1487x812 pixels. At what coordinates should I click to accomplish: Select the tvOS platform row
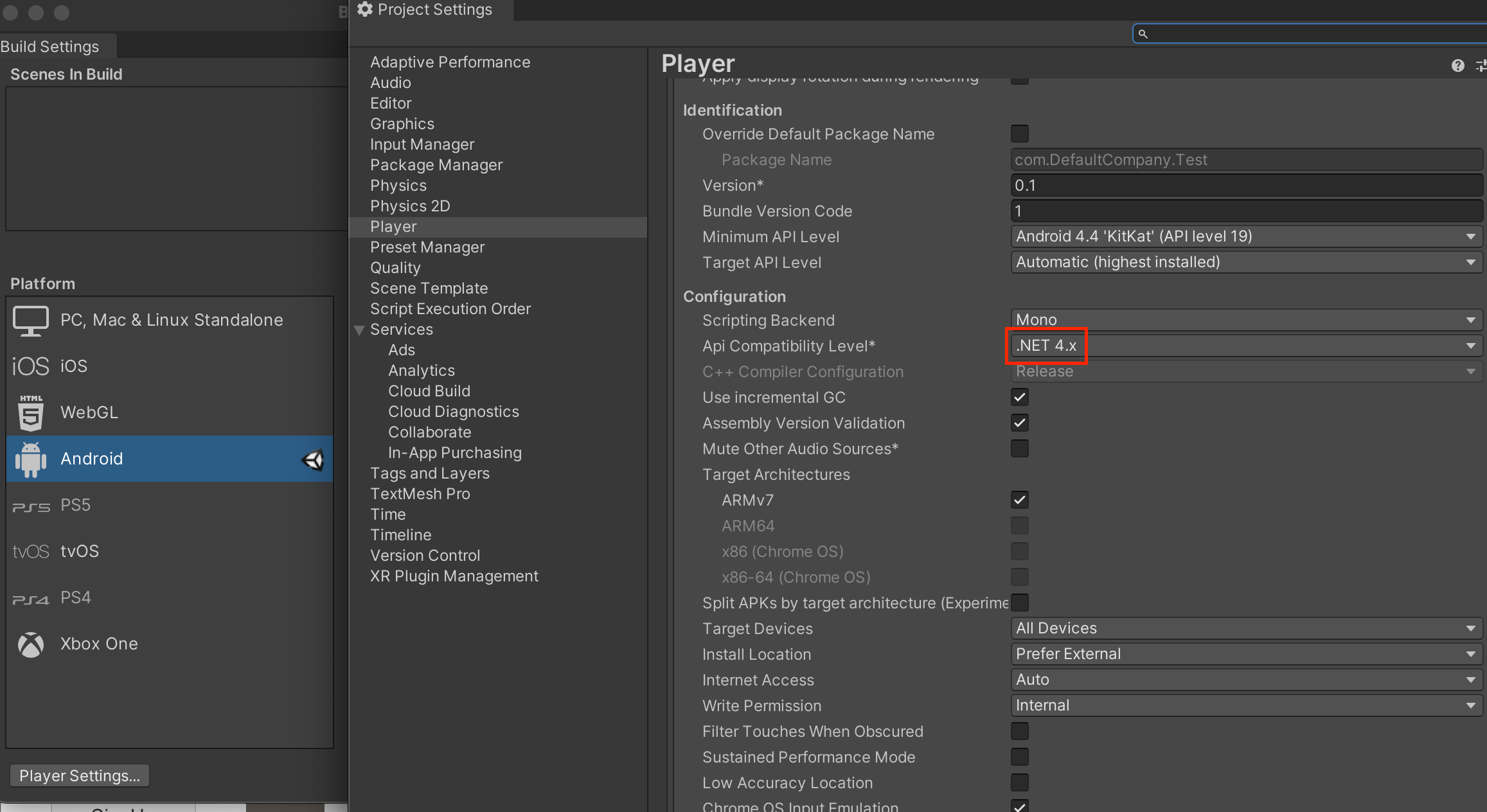170,551
